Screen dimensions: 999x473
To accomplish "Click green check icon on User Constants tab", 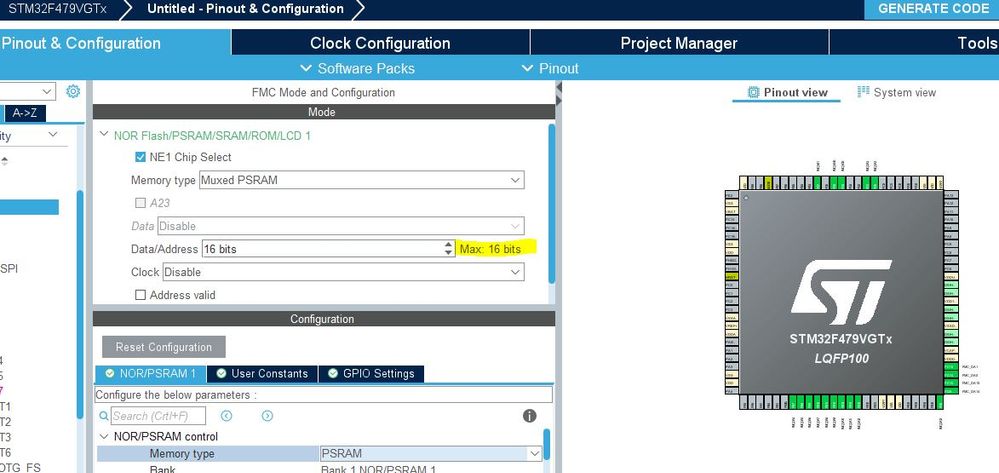I will [221, 374].
